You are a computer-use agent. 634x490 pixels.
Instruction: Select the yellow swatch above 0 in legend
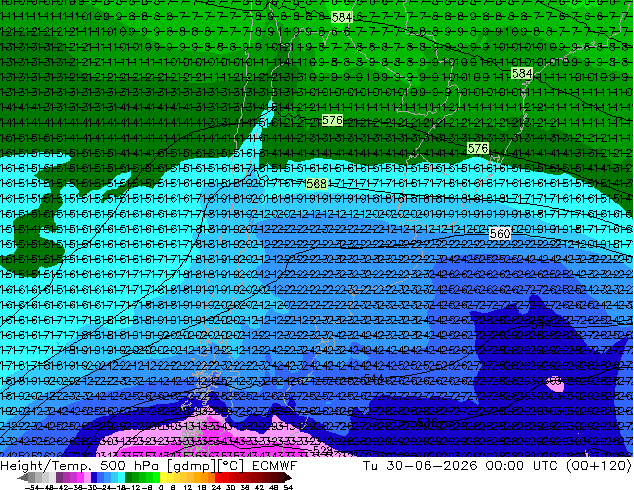click(163, 478)
